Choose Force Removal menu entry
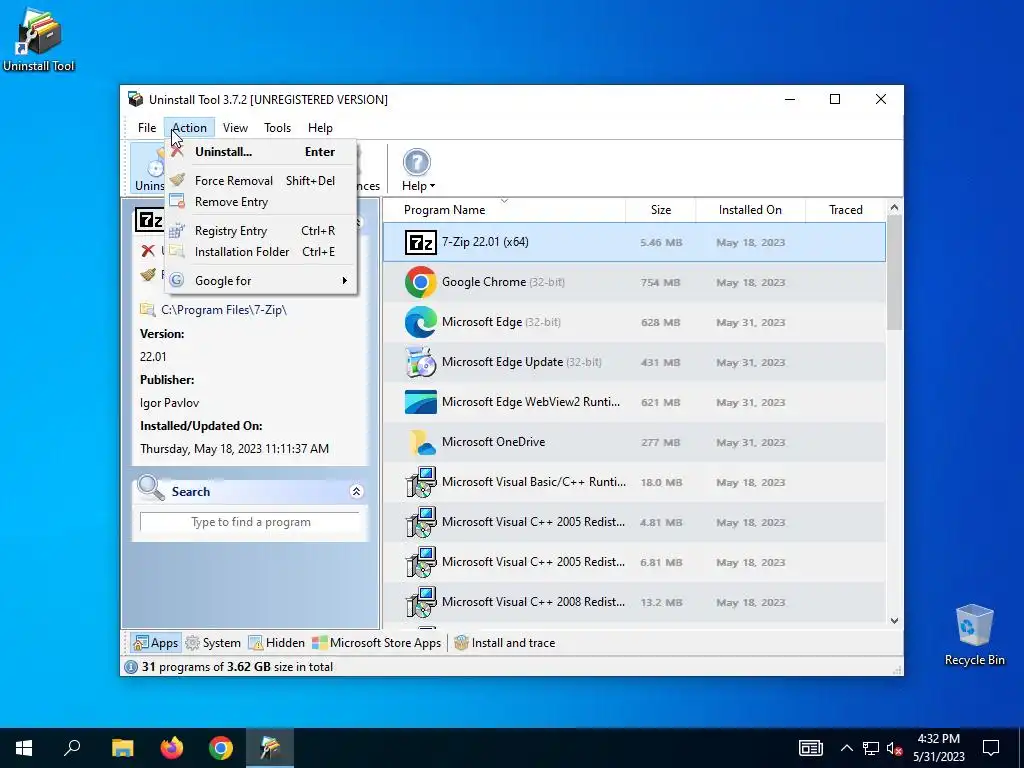Screen dimensions: 1024x768 (x=261, y=181)
